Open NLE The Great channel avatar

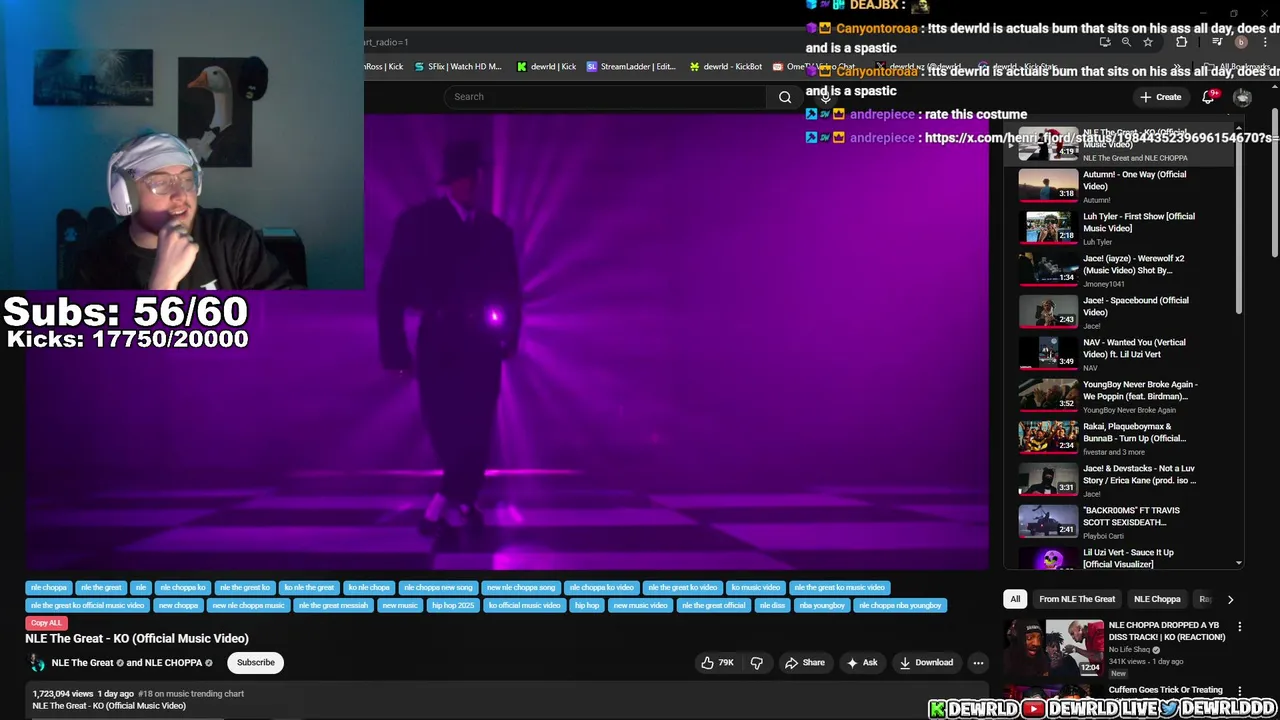tap(38, 663)
